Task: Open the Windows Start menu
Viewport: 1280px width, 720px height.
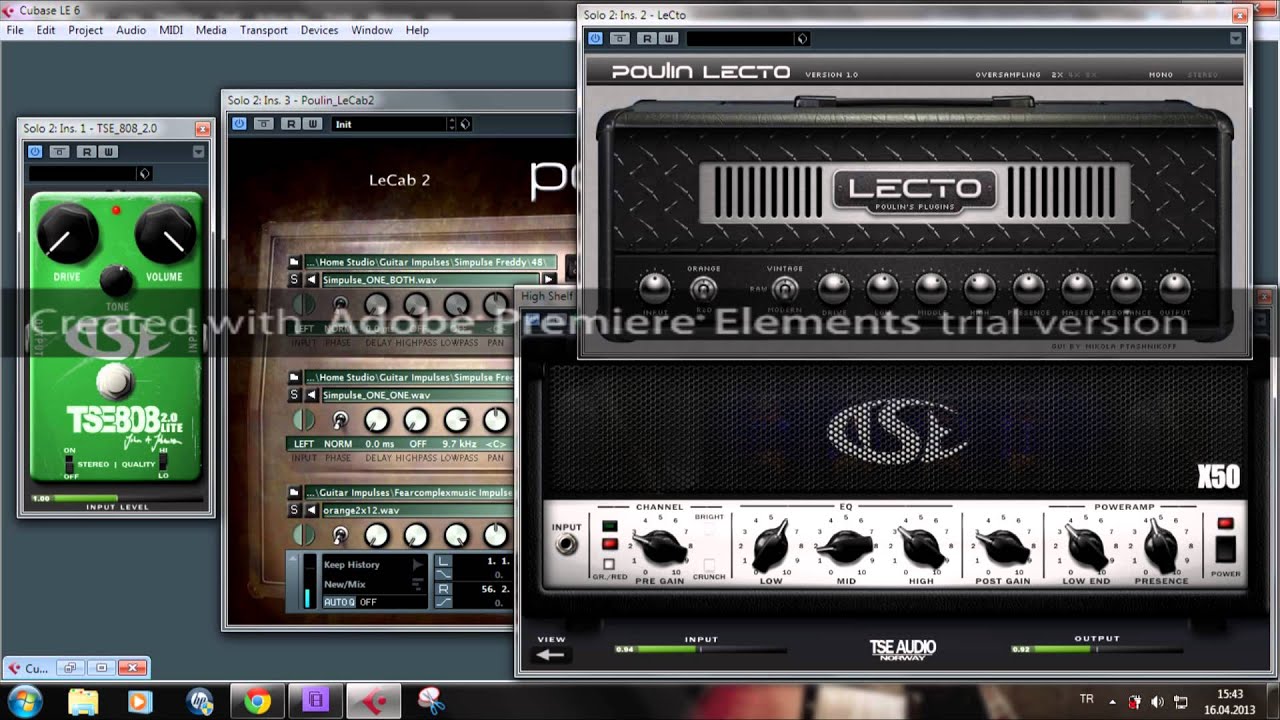Action: (x=24, y=700)
